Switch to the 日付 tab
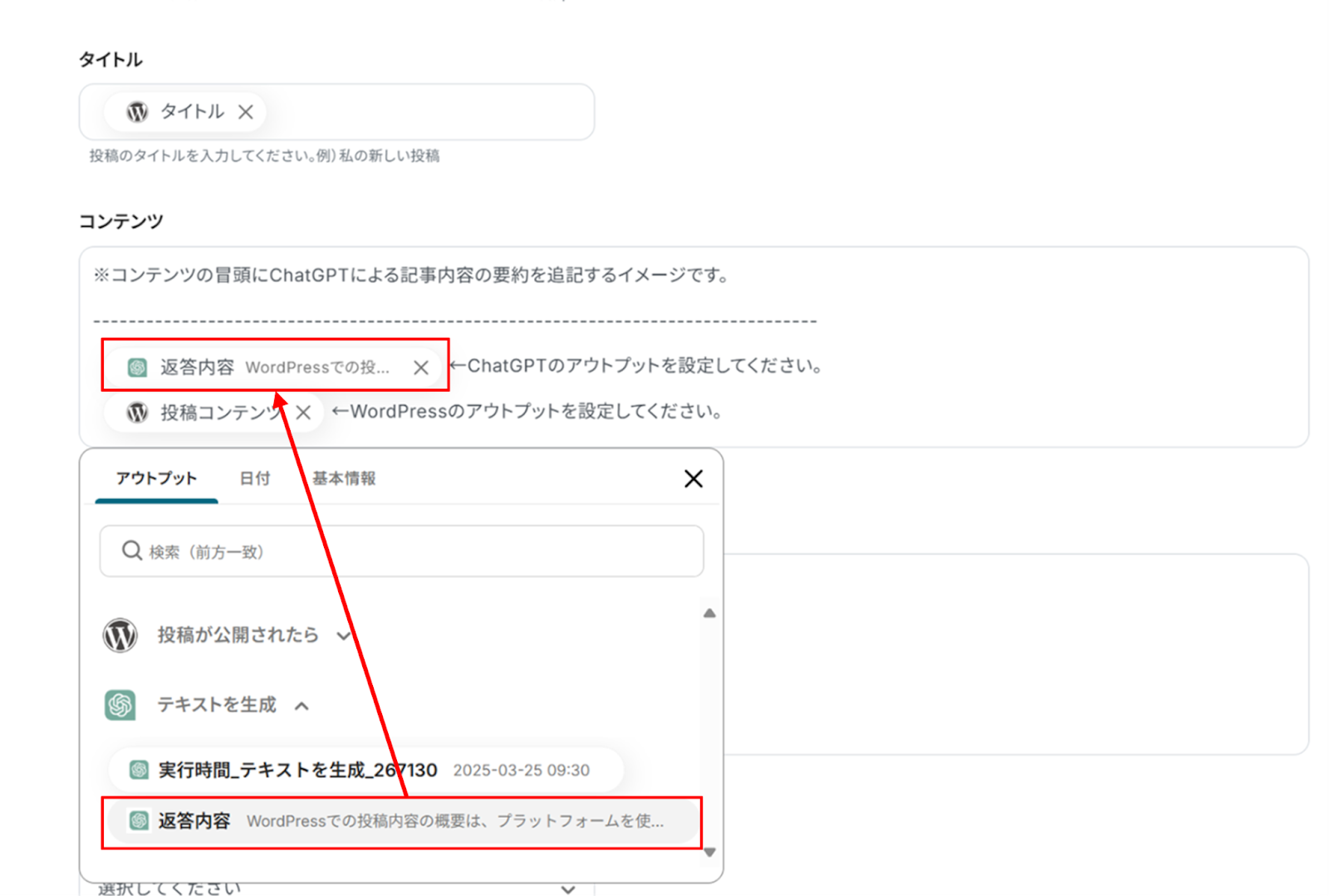 [255, 478]
